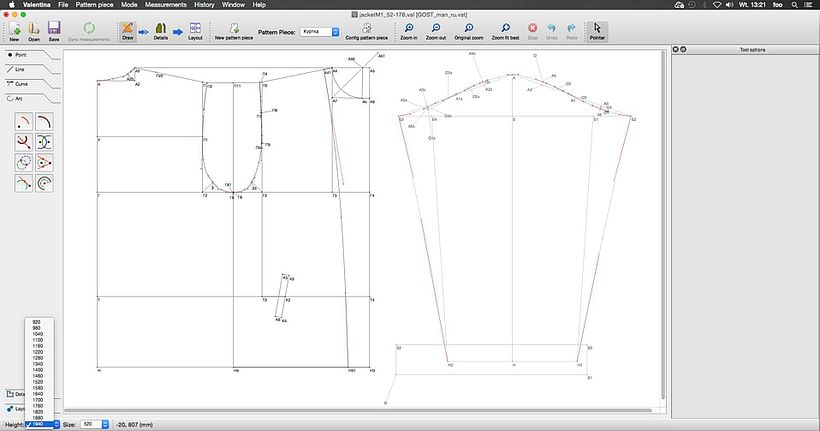Open the Valentina application menu
The image size is (820, 431).
[37, 5]
